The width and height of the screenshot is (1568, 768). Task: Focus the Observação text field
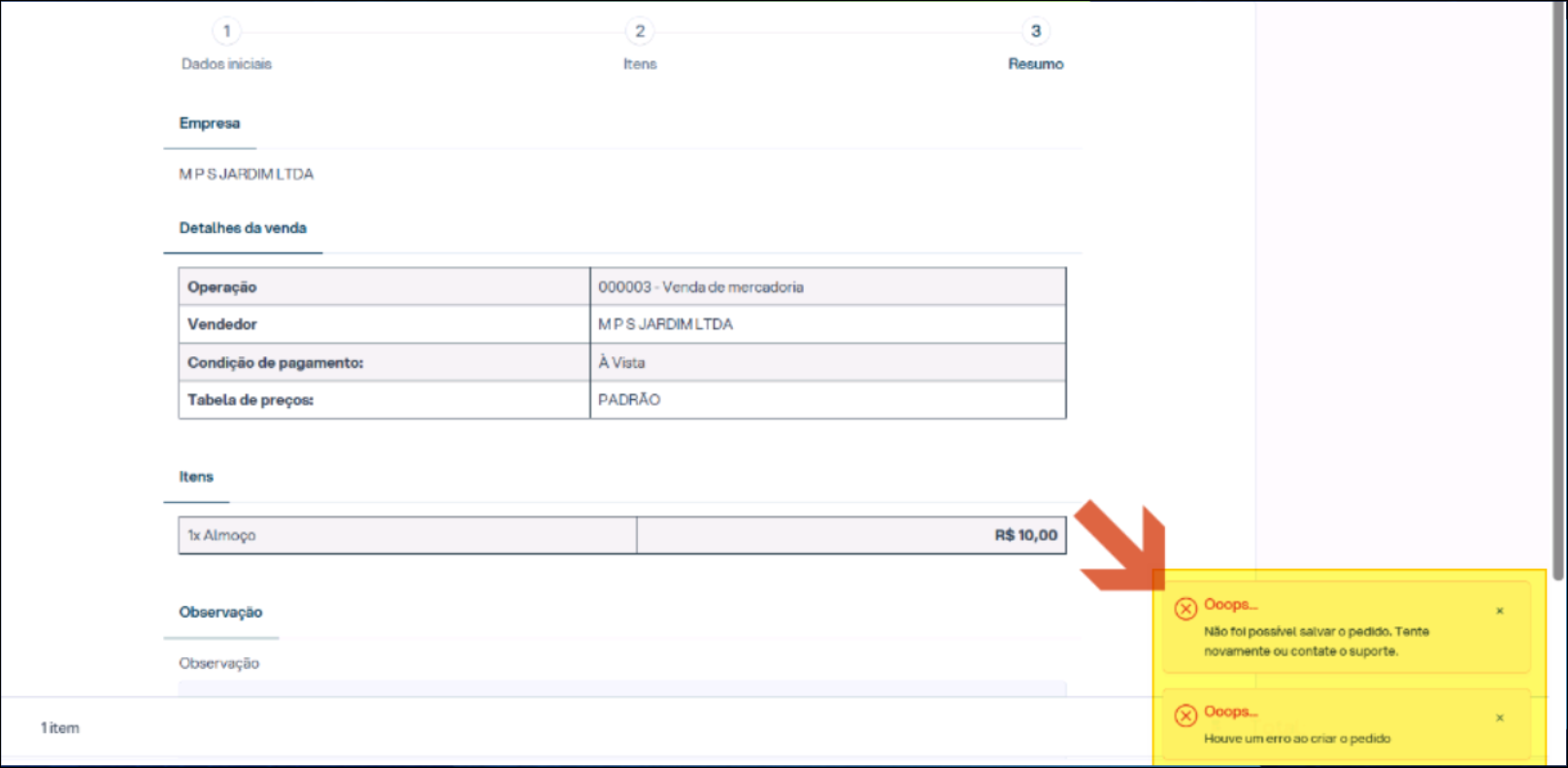tap(622, 688)
